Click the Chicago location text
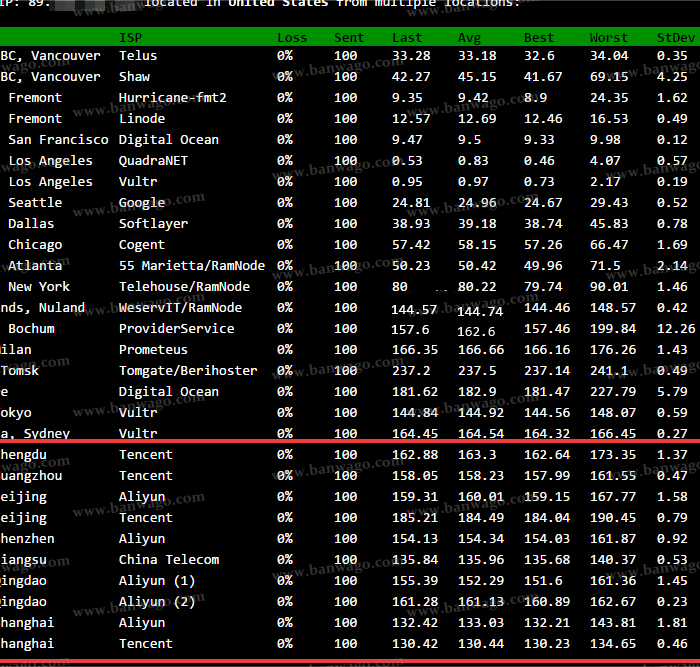The width and height of the screenshot is (700, 667). click(x=35, y=245)
